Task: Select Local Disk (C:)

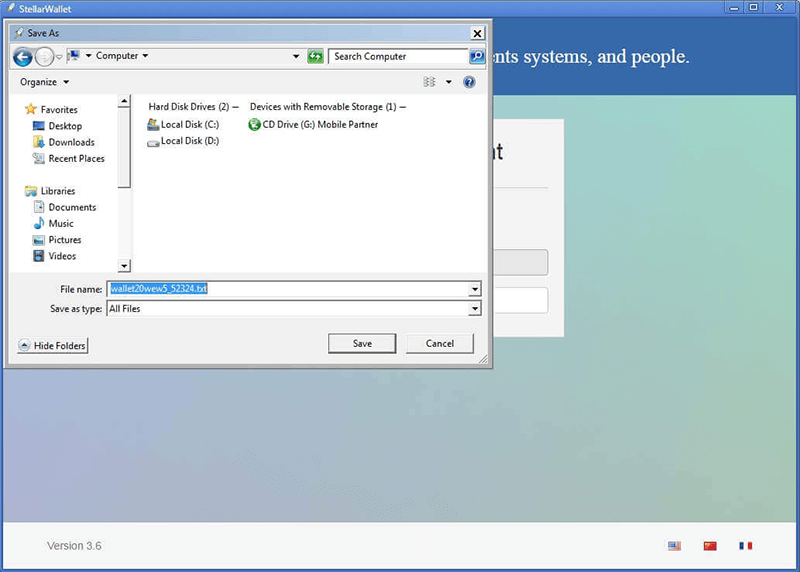Action: [190, 125]
